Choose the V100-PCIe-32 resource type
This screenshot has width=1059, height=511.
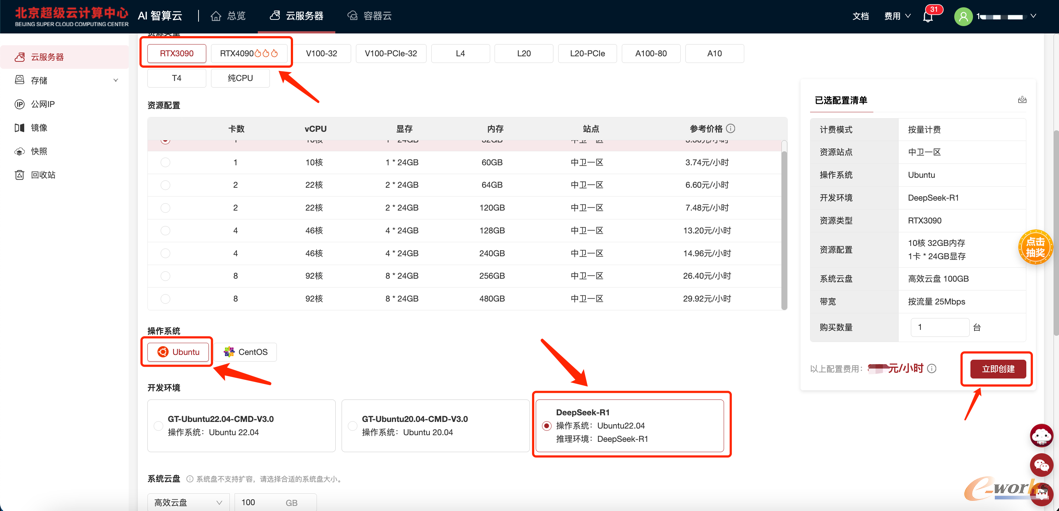click(391, 53)
